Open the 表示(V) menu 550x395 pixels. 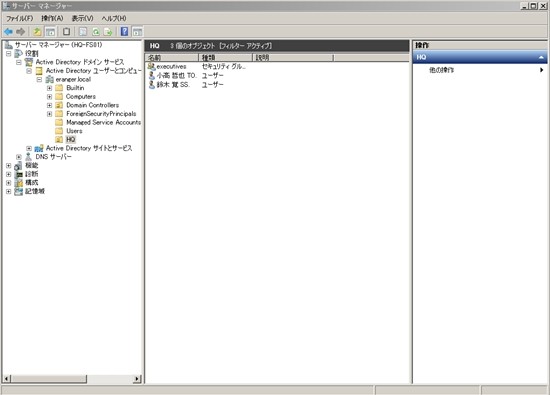tap(82, 18)
